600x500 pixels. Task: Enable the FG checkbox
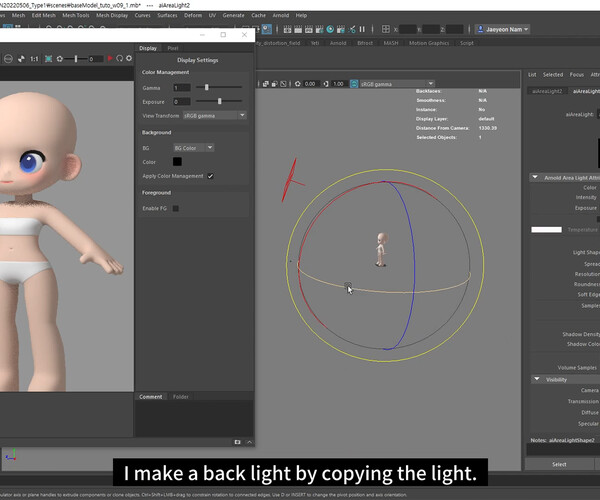[176, 208]
